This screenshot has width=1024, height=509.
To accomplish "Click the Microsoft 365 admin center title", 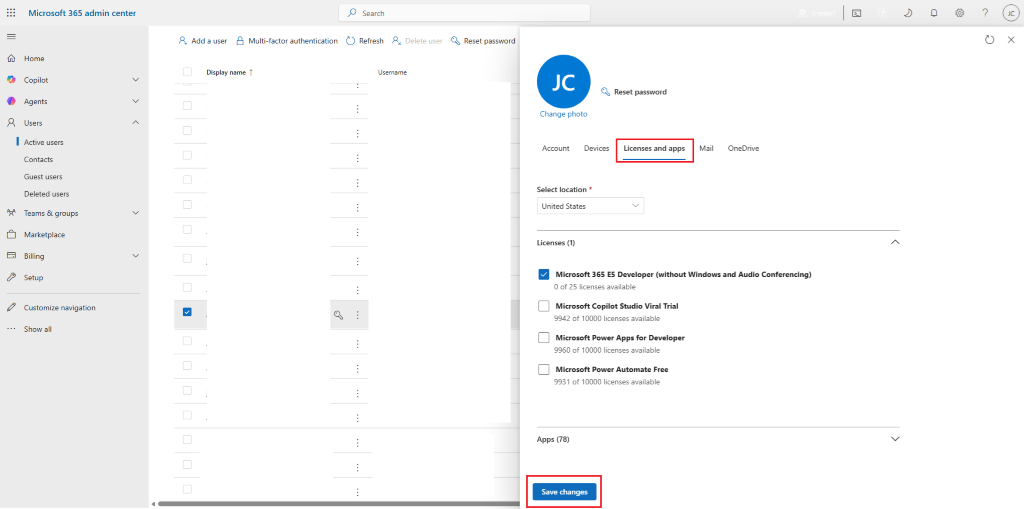I will coord(82,12).
